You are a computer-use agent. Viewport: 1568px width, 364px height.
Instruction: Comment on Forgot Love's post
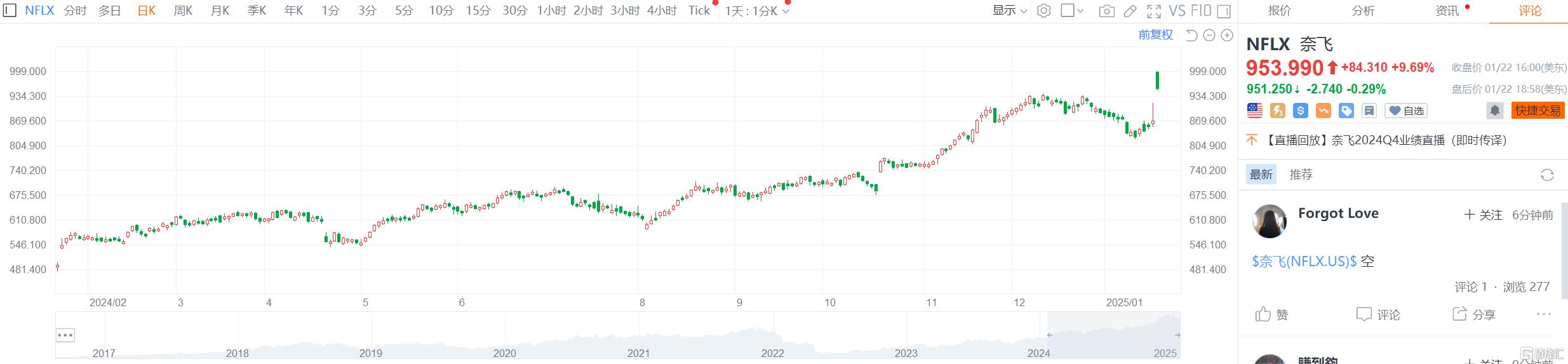[1377, 314]
